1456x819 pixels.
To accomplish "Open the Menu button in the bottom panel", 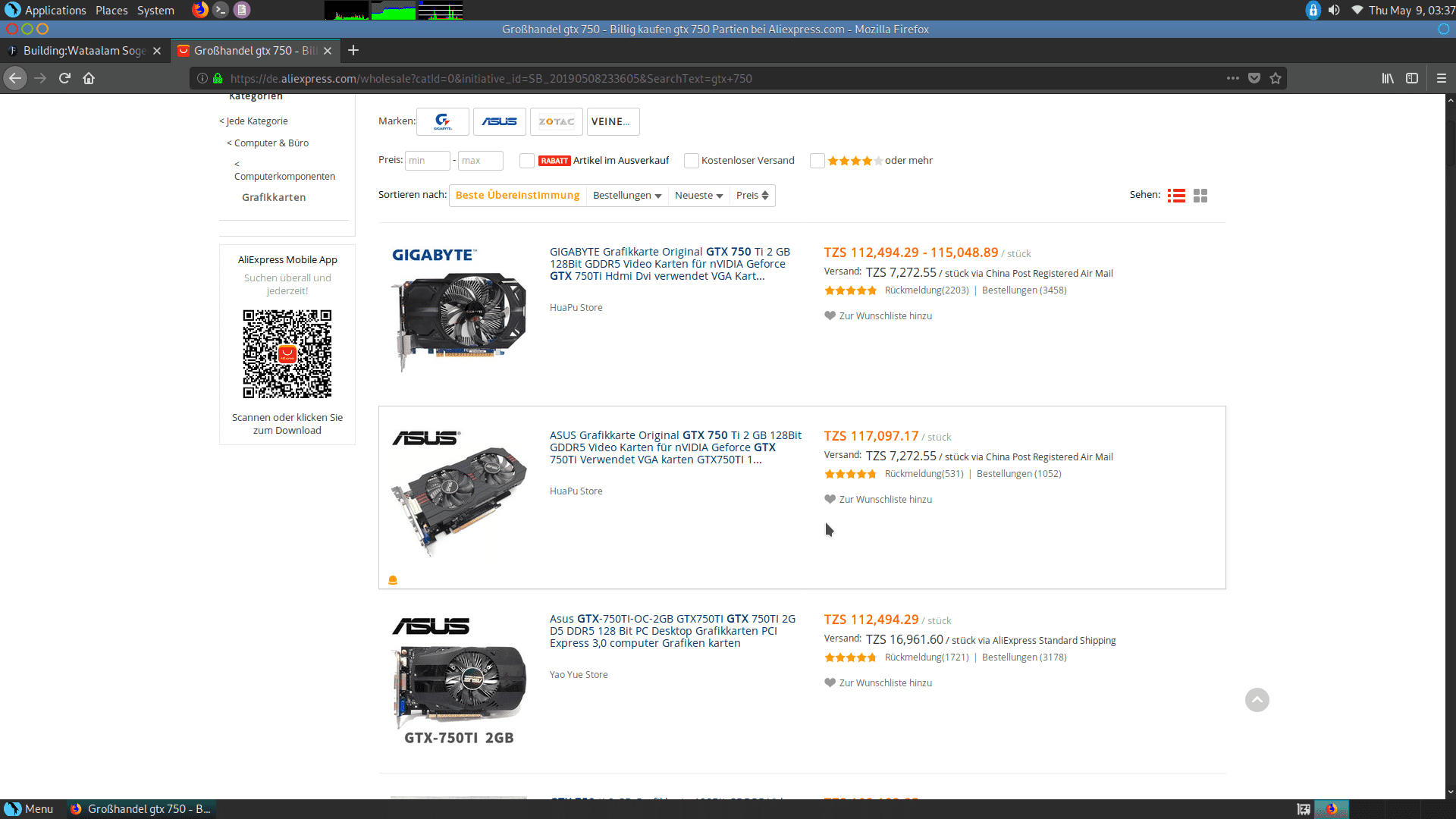I will [29, 809].
